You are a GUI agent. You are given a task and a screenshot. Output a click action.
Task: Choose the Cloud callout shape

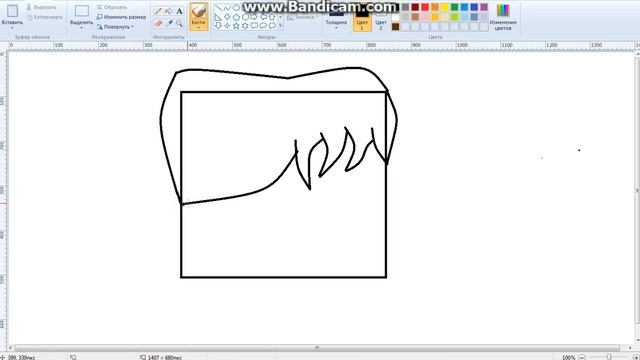coord(272,26)
